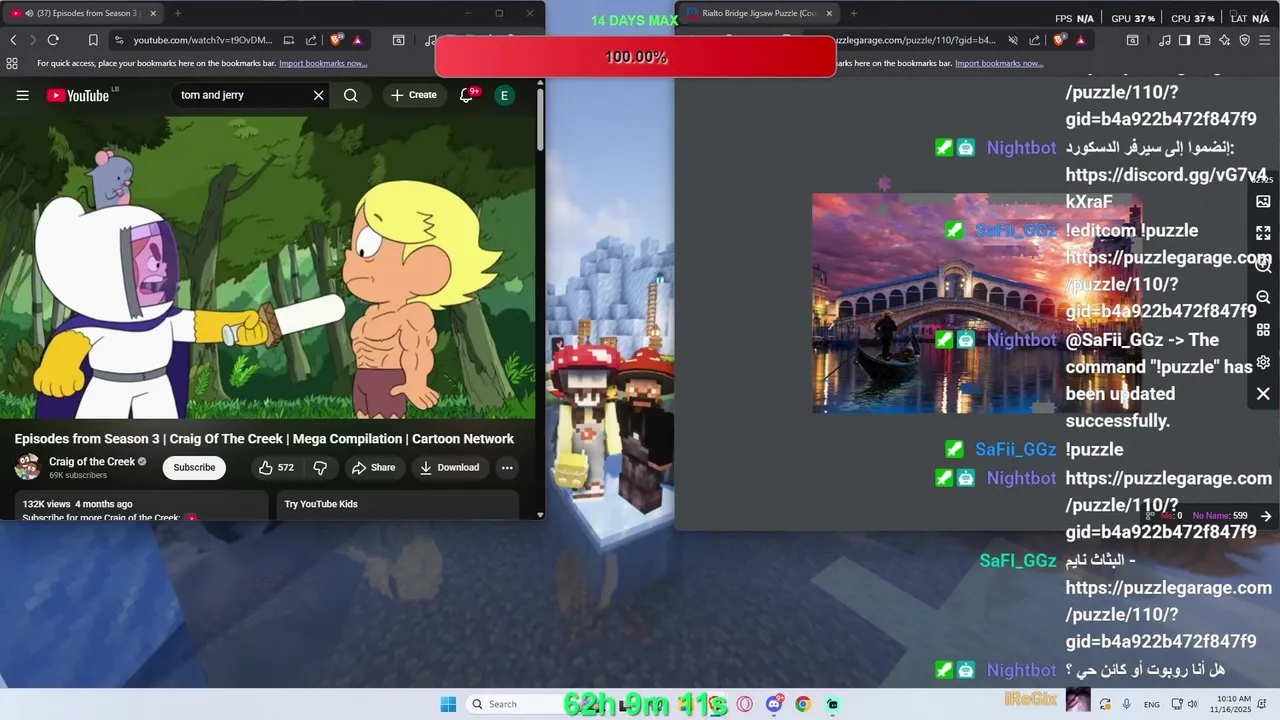Open the apps grid icon on bookmarks bar
The width and height of the screenshot is (1280, 720).
coord(12,63)
